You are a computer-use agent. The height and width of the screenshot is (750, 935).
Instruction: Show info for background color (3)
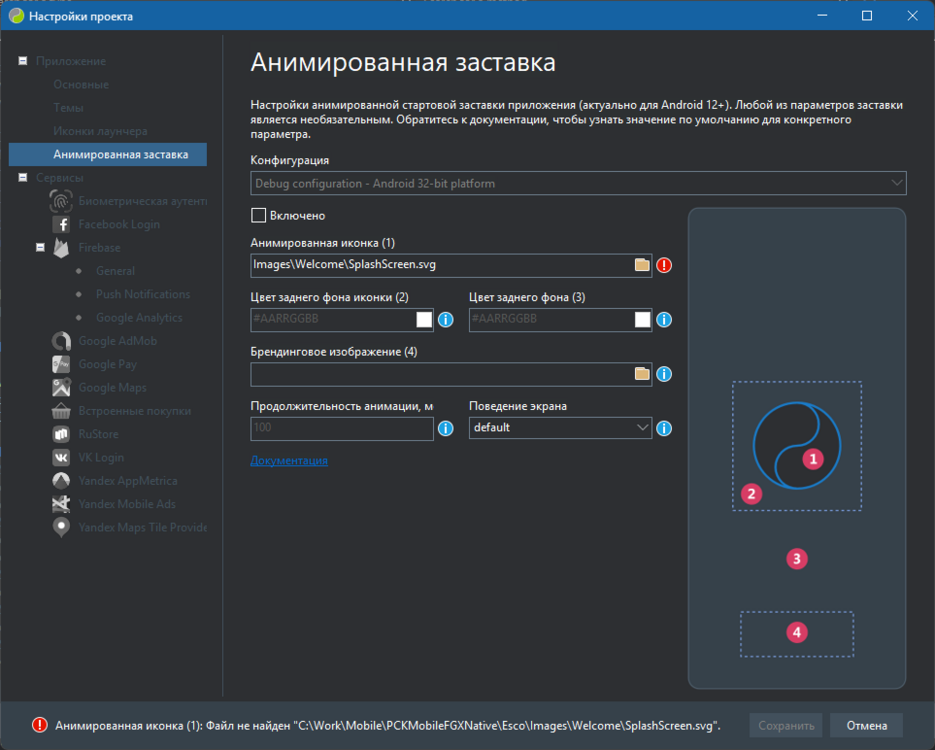664,320
